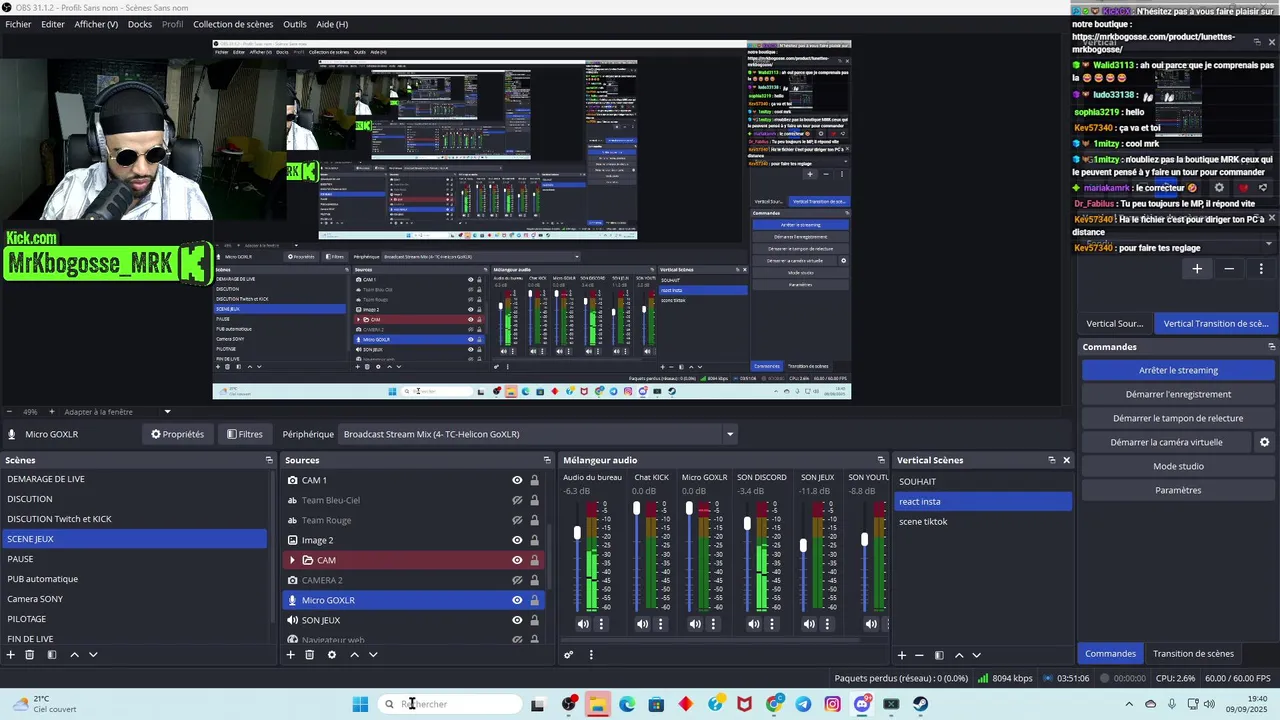Image resolution: width=1280 pixels, height=720 pixels.
Task: Open options dots for Micro GOXLR channel
Action: coord(713,624)
